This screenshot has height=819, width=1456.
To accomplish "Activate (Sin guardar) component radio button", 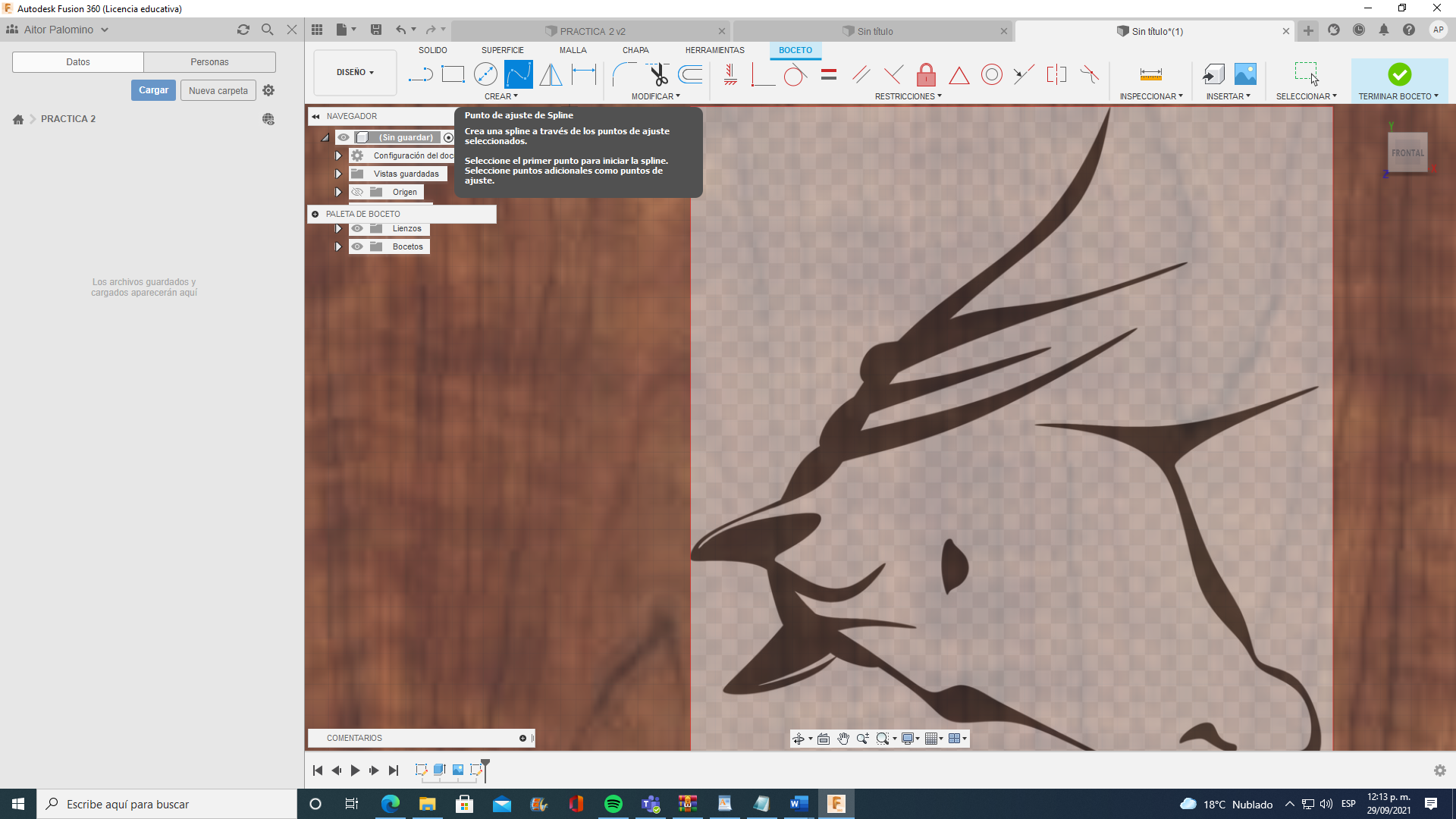I will click(x=449, y=137).
